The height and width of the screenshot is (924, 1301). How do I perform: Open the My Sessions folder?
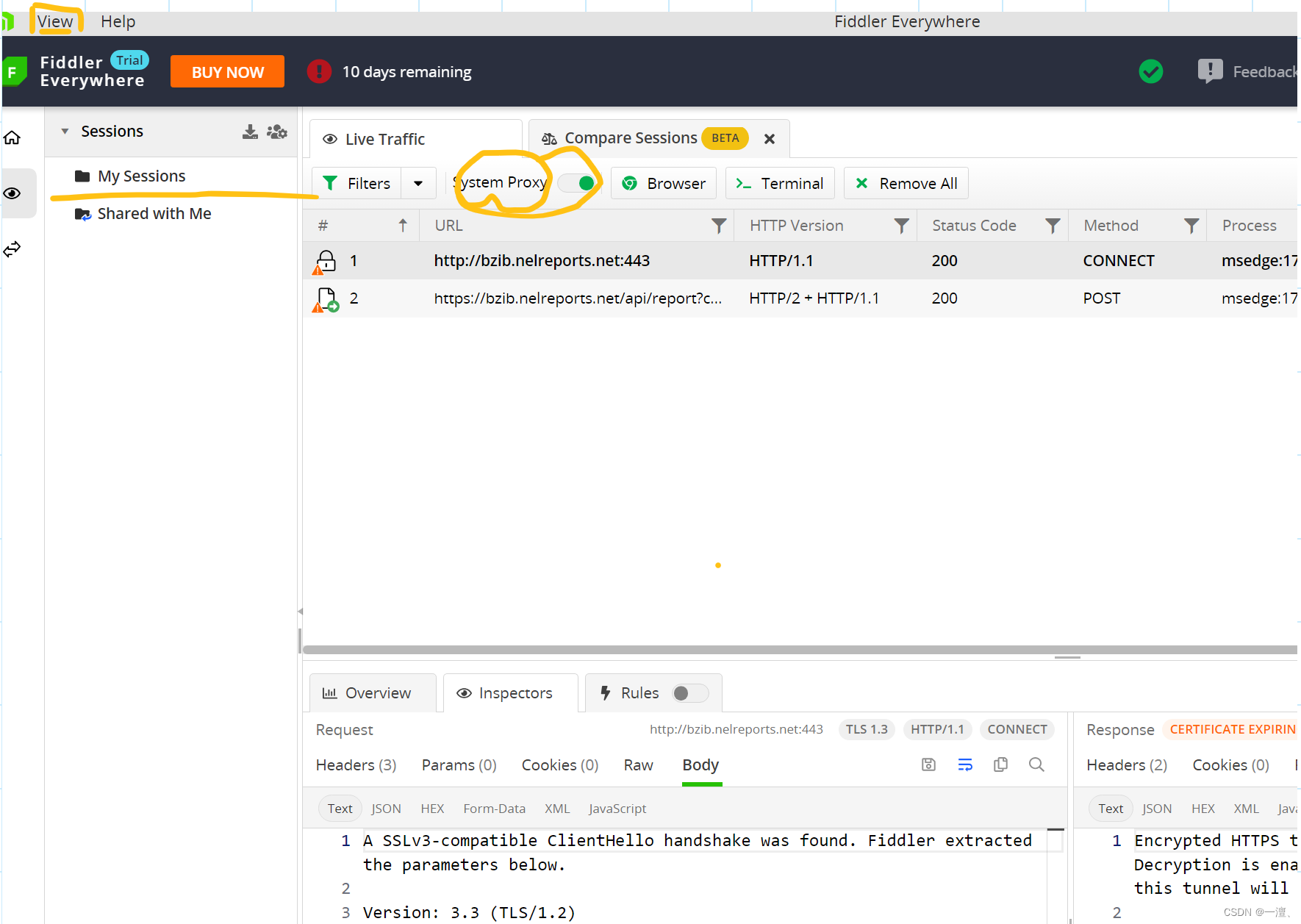point(131,176)
